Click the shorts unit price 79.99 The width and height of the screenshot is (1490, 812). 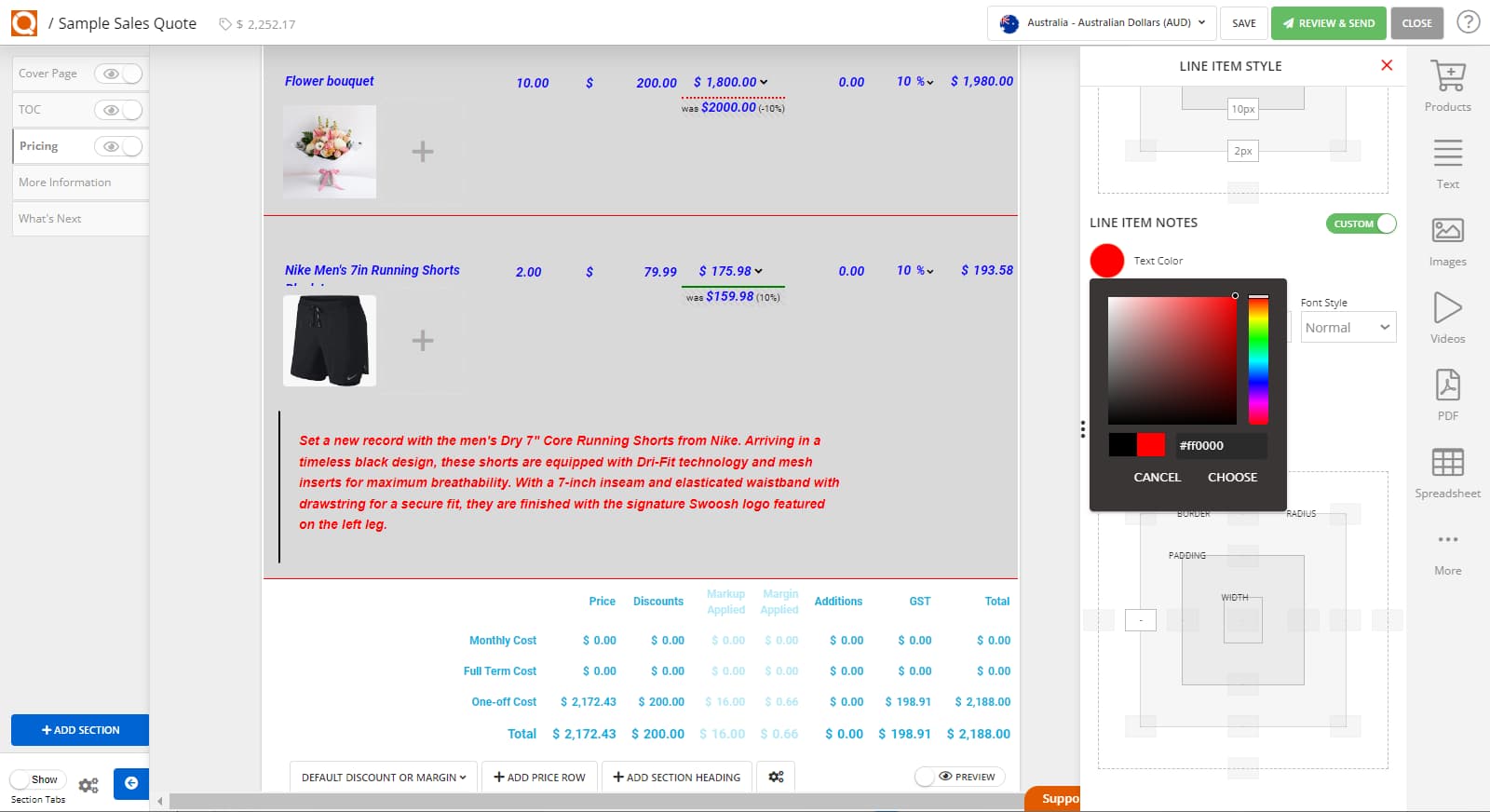pyautogui.click(x=660, y=272)
